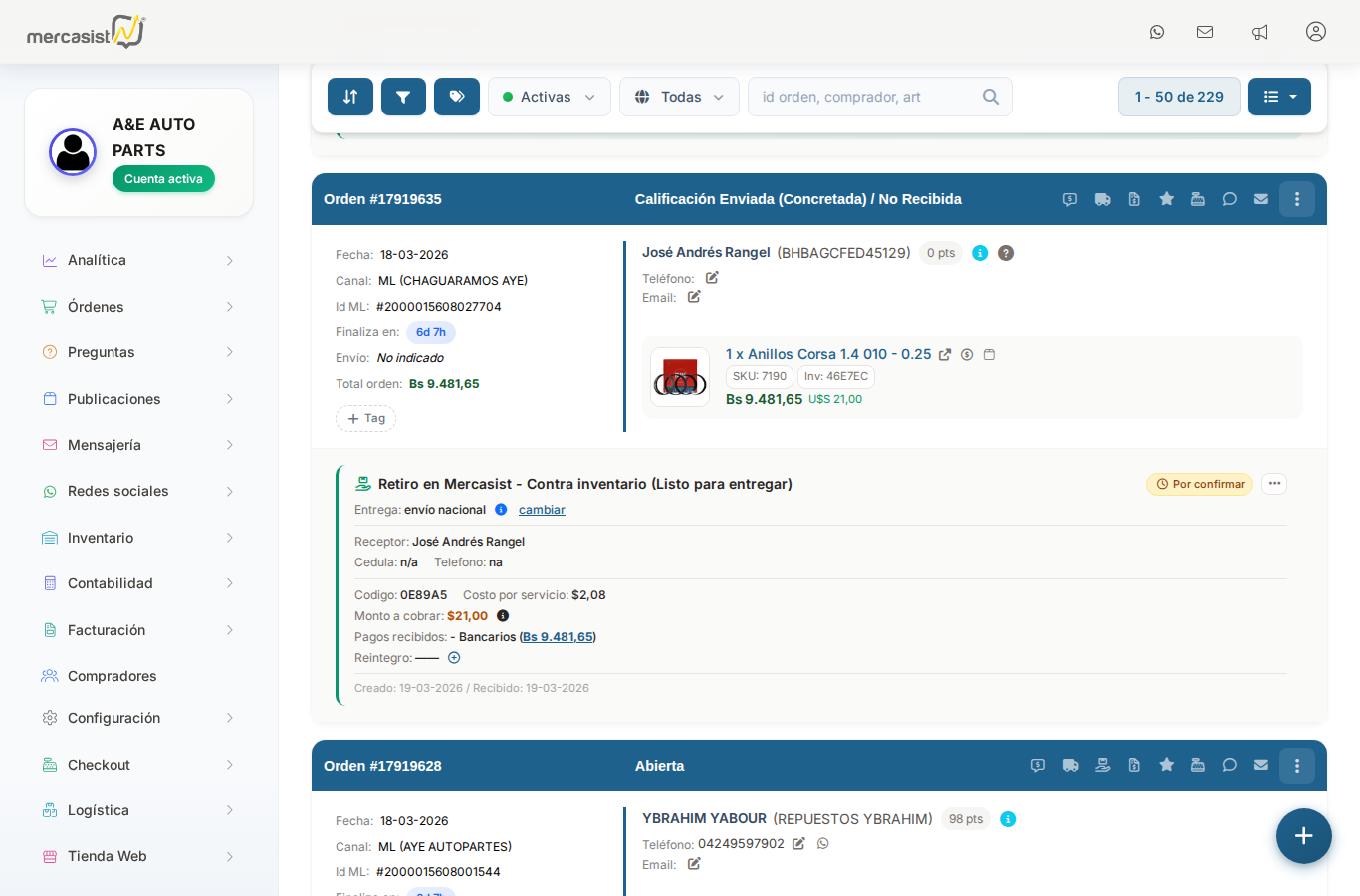Image resolution: width=1360 pixels, height=896 pixels.
Task: Open the cash register icon on order #17919635
Action: tap(1198, 199)
